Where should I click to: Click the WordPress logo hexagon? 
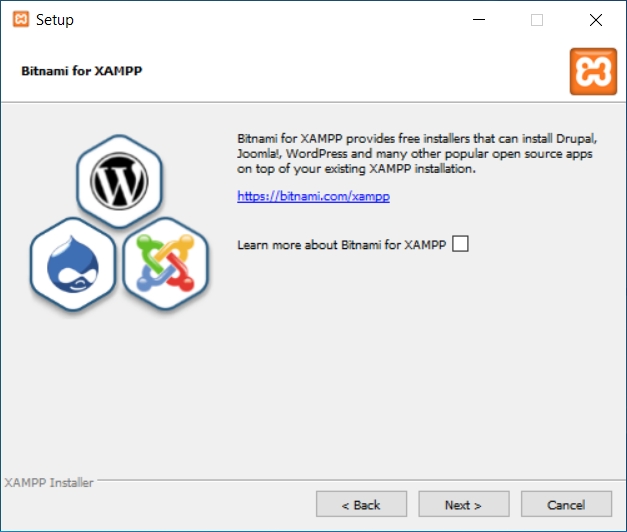[x=118, y=181]
